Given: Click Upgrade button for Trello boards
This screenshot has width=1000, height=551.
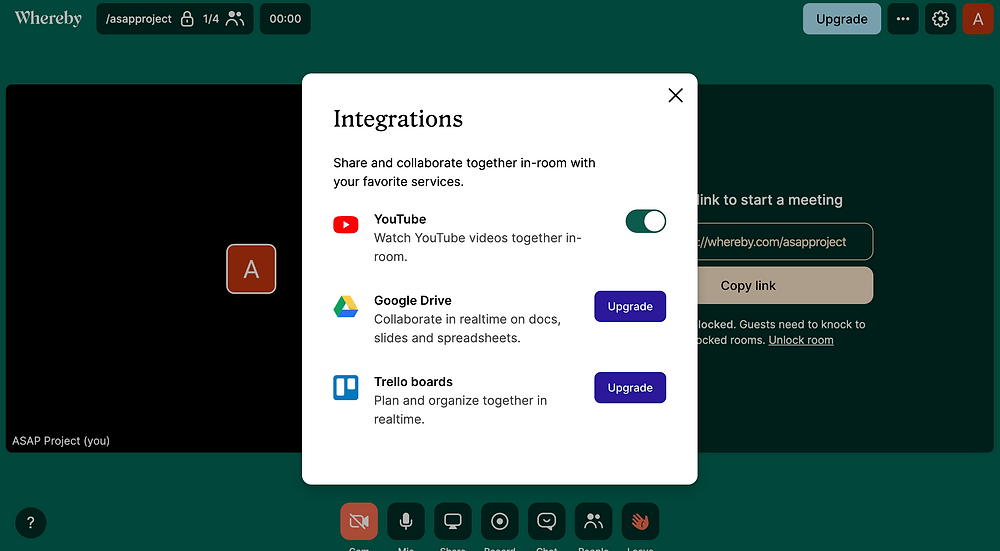Looking at the screenshot, I should 630,388.
